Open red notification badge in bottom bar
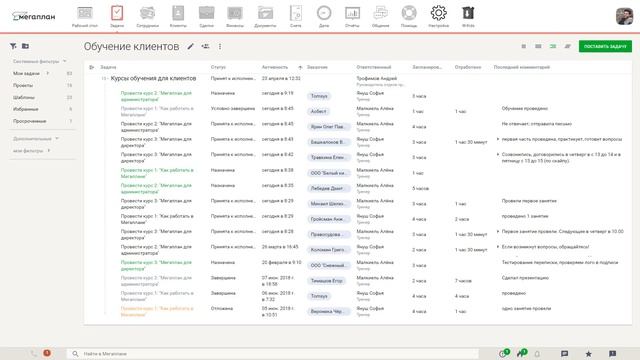640x360 pixels. [47, 353]
